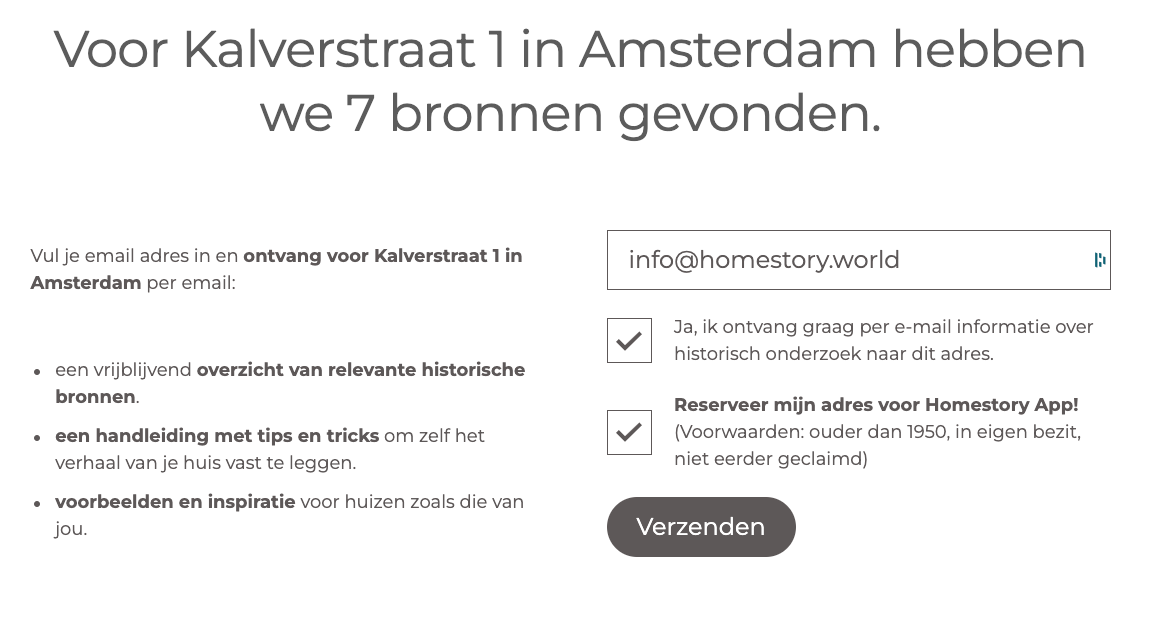
Task: Click the Voorwaarden conditions text in parentheses
Action: coord(876,446)
